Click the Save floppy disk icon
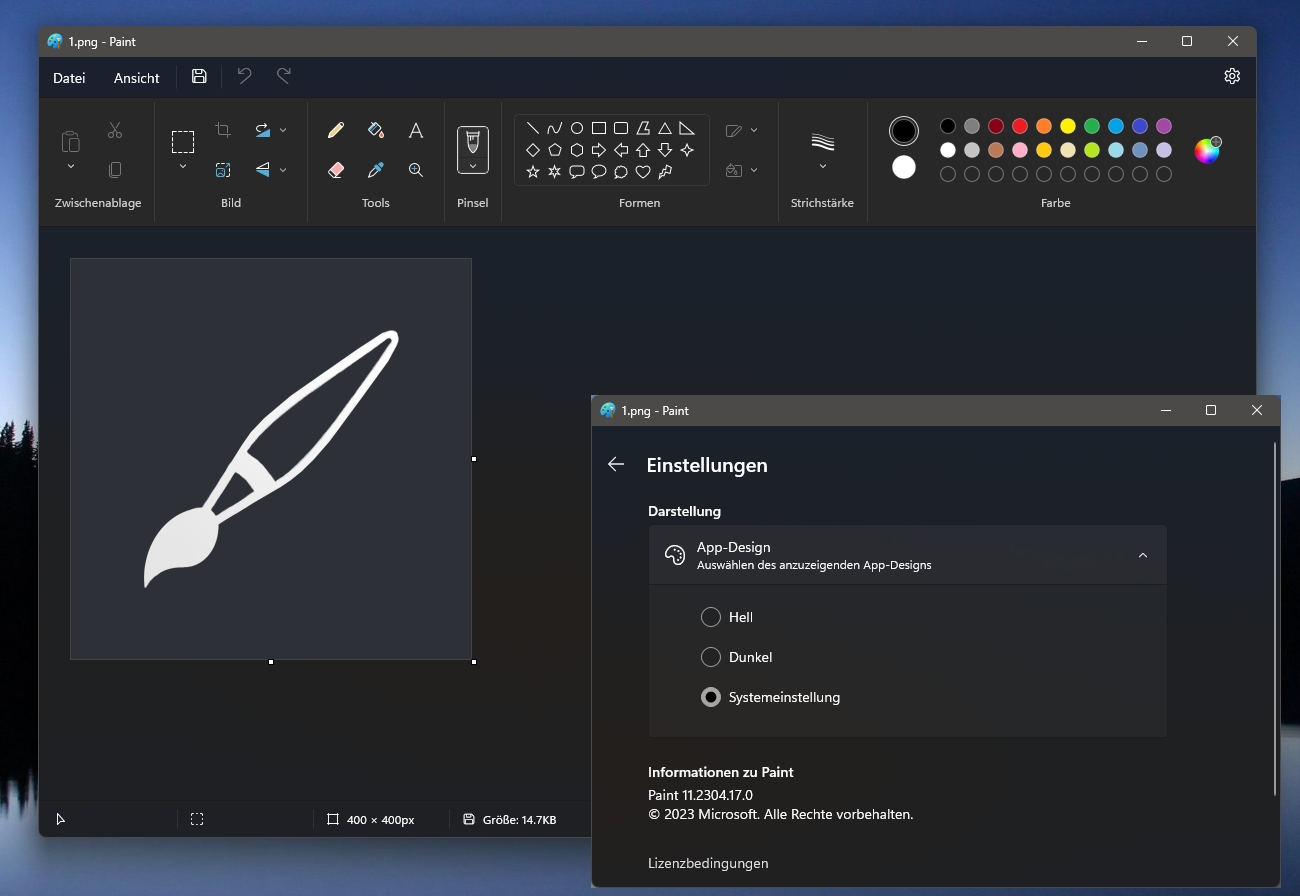Viewport: 1300px width, 896px height. 199,76
